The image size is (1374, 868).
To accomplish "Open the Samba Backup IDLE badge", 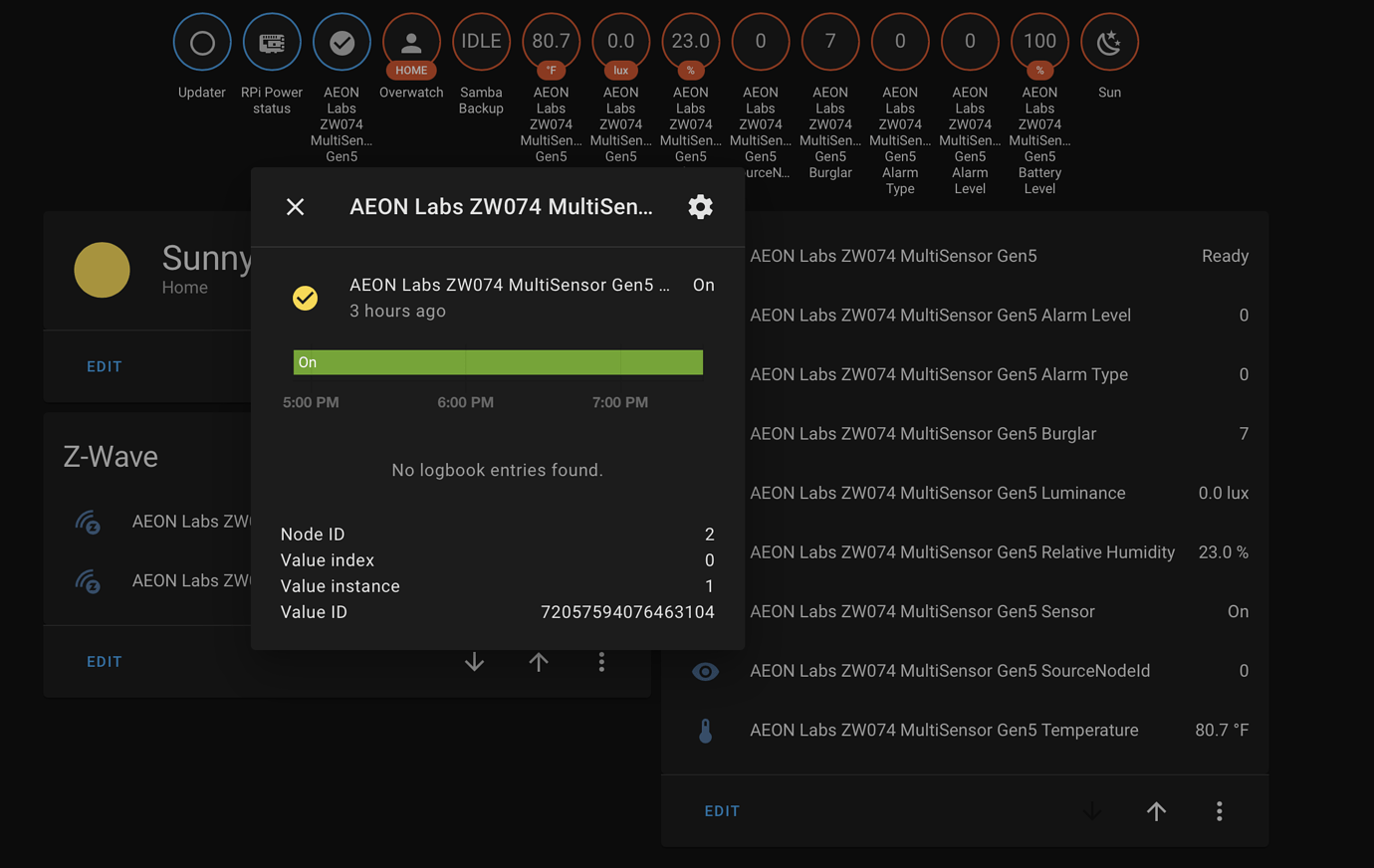I will tap(481, 43).
